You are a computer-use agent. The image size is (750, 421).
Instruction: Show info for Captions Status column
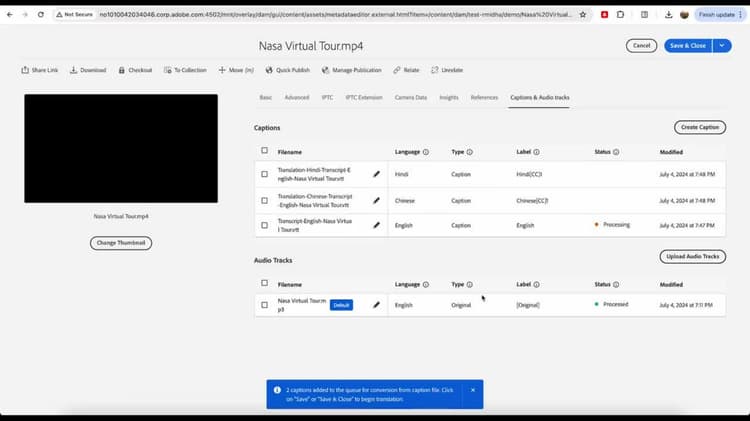[x=616, y=152]
